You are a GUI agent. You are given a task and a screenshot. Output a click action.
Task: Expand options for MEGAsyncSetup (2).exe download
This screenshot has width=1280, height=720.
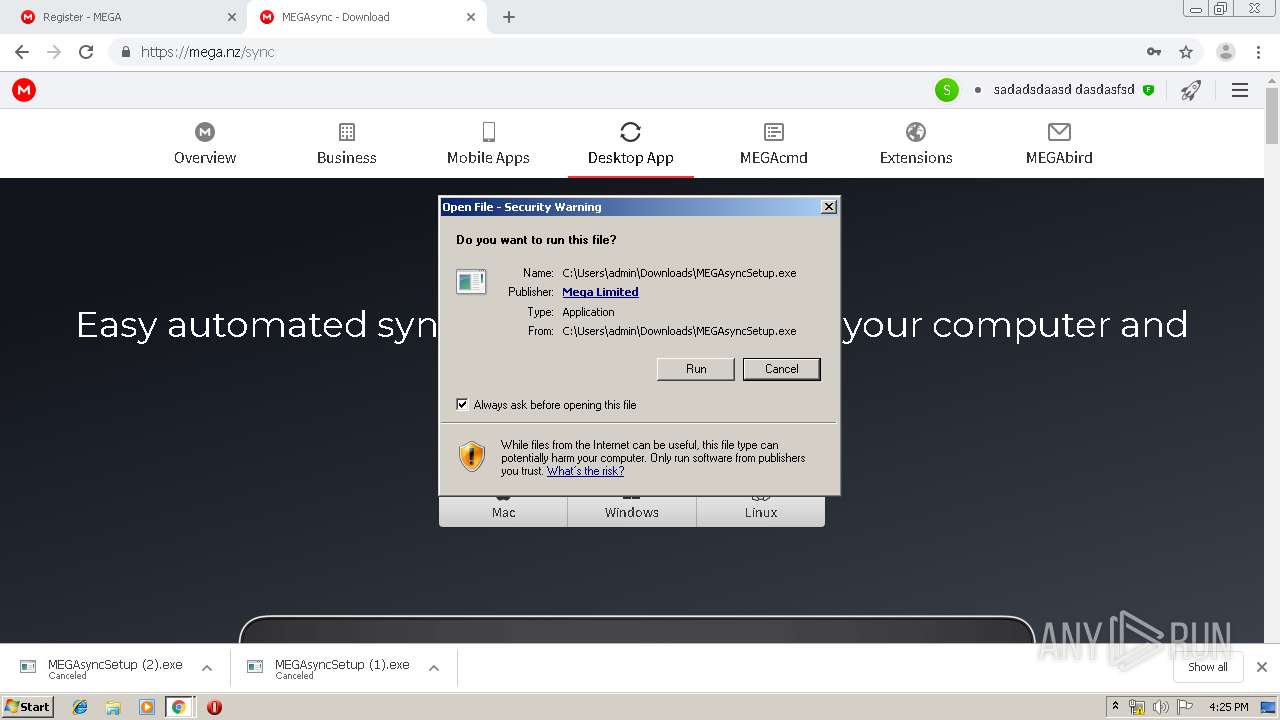[x=207, y=668]
